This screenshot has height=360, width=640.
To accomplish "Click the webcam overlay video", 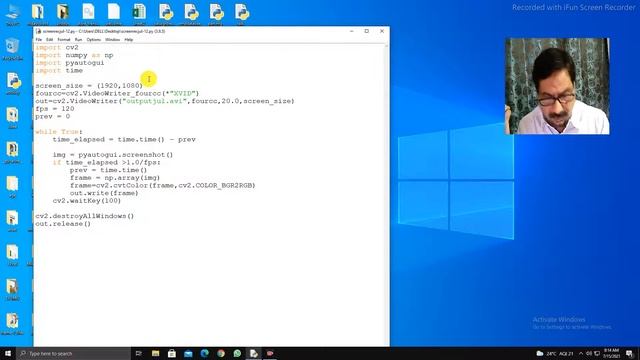I will (x=557, y=86).
